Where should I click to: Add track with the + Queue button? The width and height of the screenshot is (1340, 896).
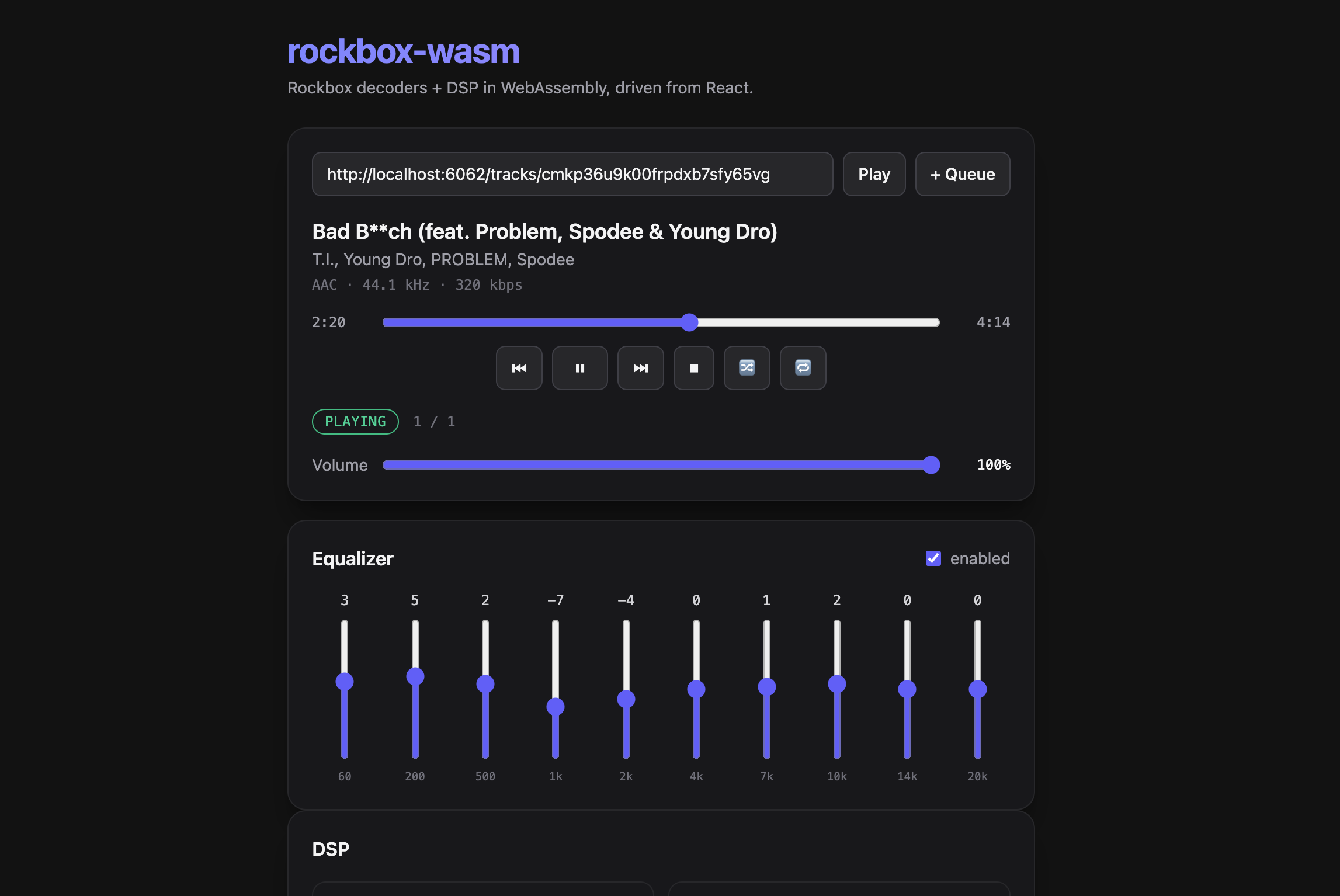point(962,174)
